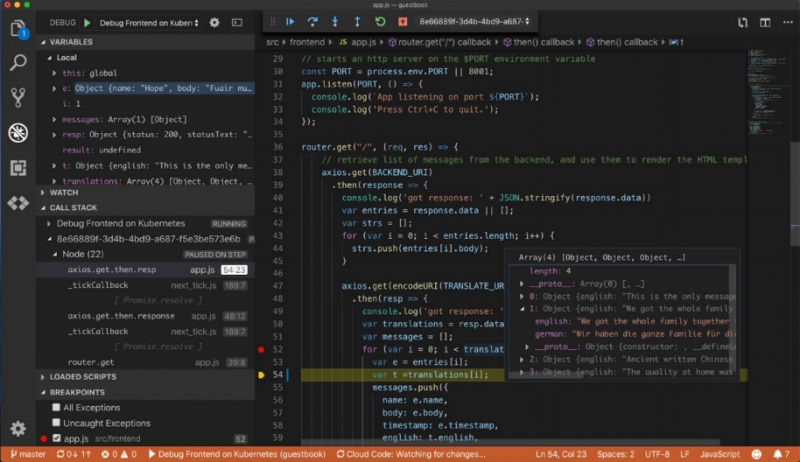Image resolution: width=800 pixels, height=462 pixels.
Task: Open the Debug Console icon
Action: click(x=237, y=22)
